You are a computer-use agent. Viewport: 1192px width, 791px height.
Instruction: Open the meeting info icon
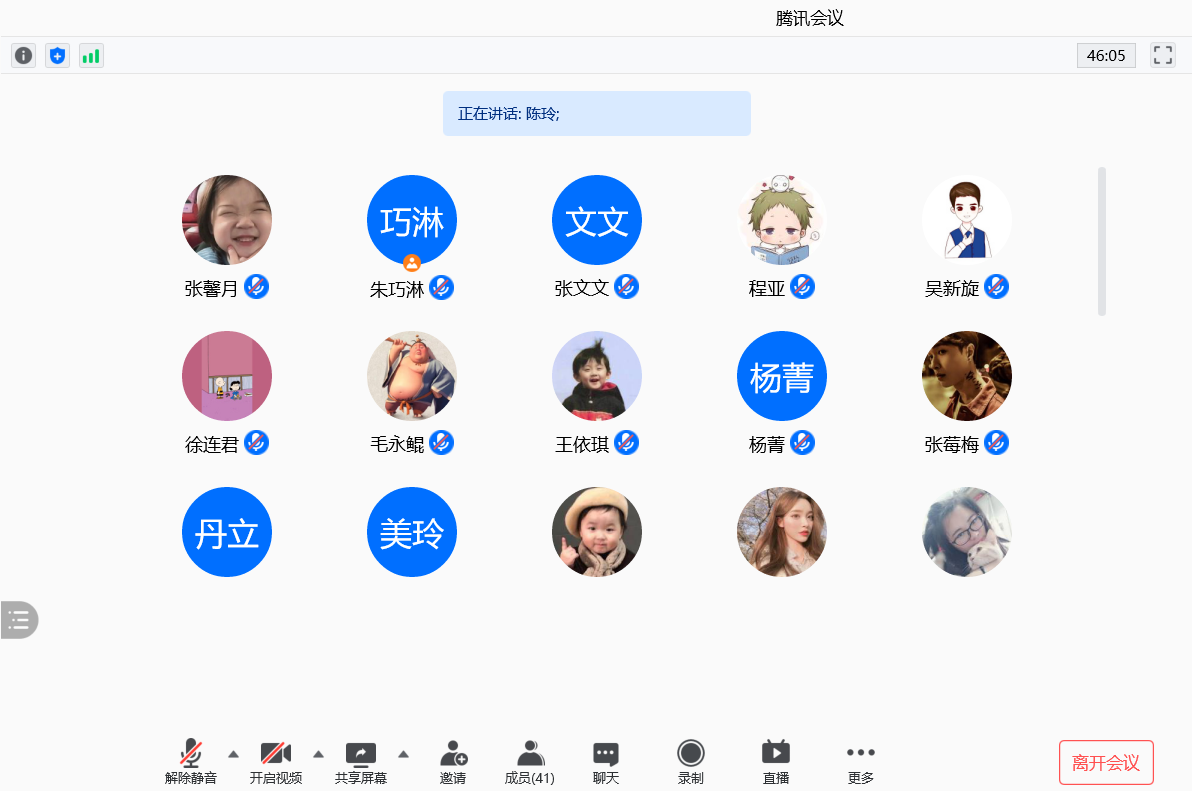pos(24,56)
